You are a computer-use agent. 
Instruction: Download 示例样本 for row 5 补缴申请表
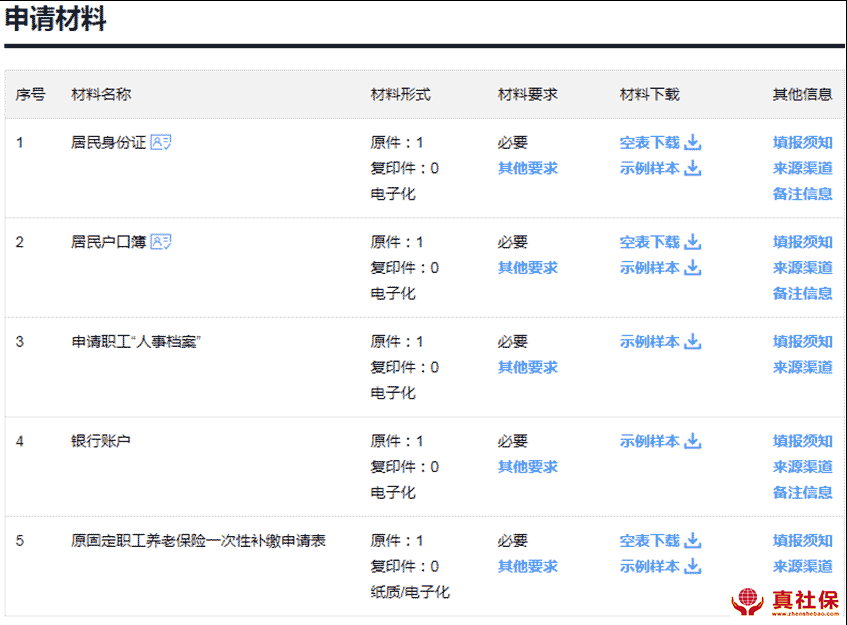pos(650,566)
